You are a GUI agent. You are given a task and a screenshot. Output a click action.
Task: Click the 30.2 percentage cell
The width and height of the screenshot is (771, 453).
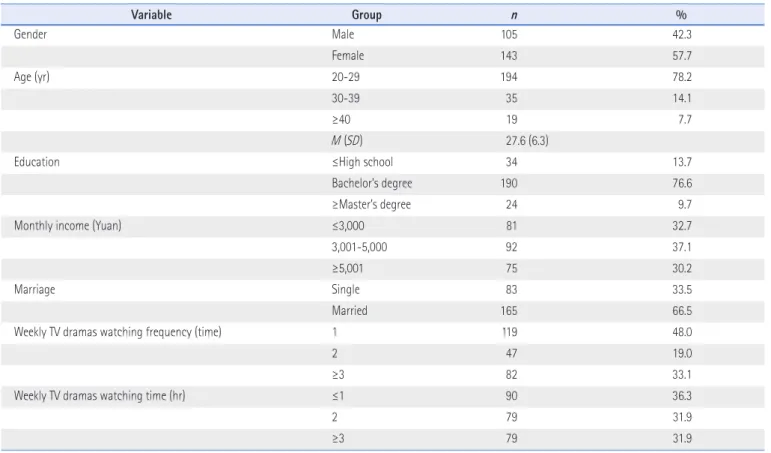[682, 269]
